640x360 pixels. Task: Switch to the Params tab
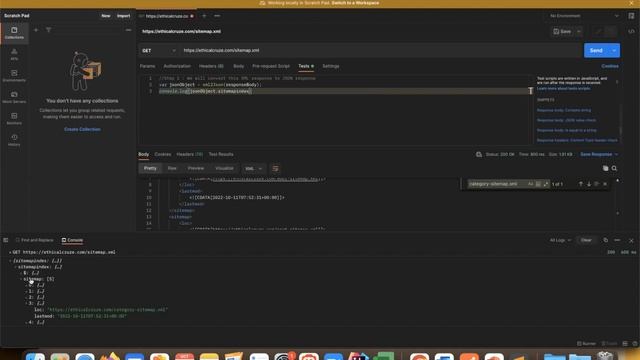(147, 66)
